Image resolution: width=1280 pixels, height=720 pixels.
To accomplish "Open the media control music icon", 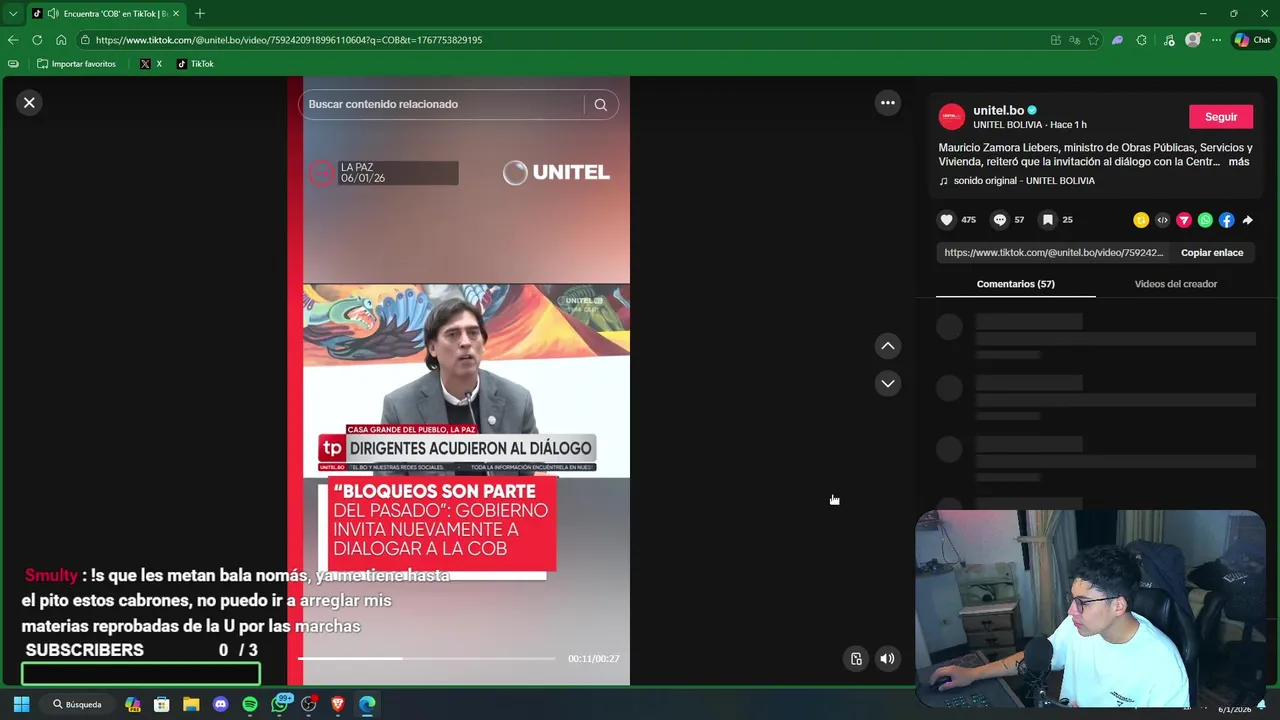I will coord(1168,40).
